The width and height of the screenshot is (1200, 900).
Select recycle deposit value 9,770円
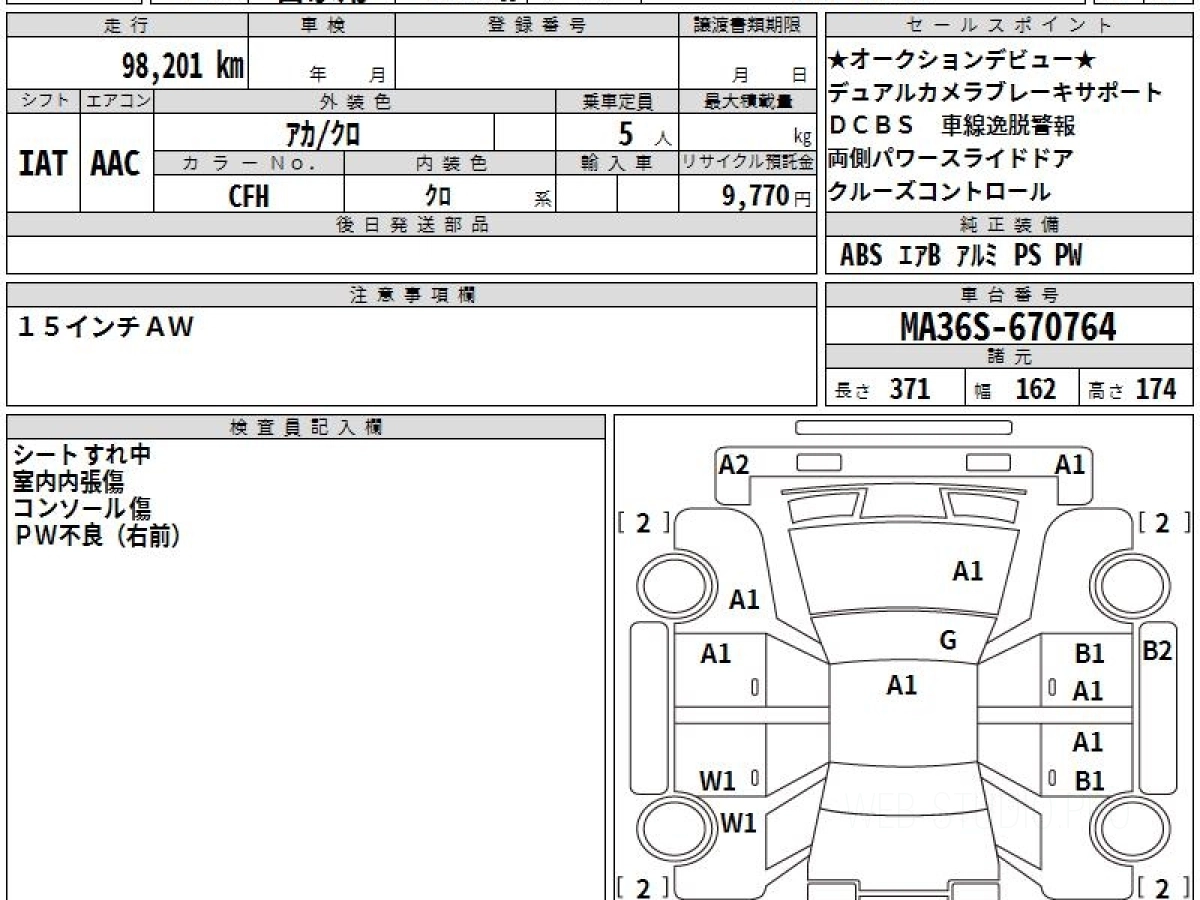pos(767,196)
